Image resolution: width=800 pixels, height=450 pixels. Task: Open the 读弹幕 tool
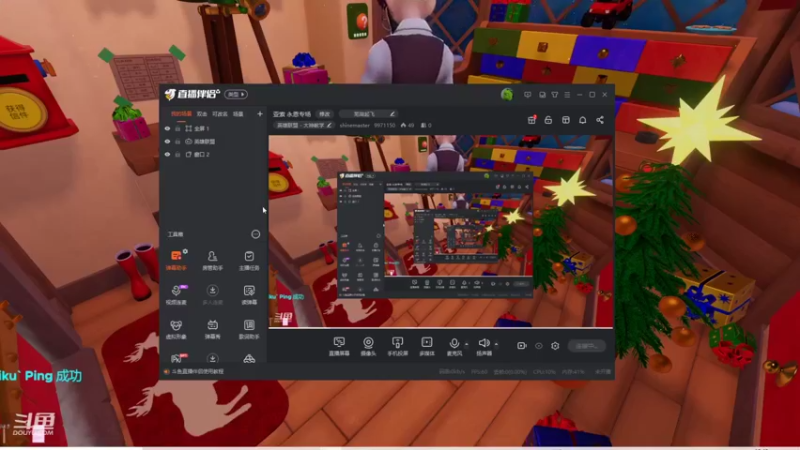click(249, 294)
